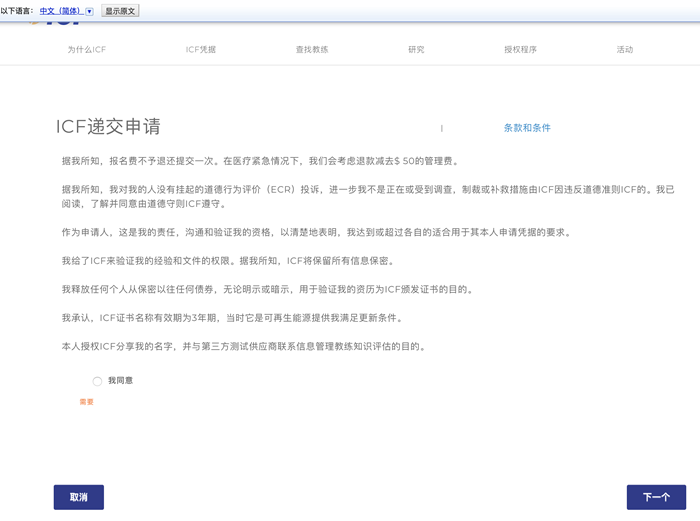700x521 pixels.
Task: Switch to the 条款和条件 tab
Action: (527, 128)
